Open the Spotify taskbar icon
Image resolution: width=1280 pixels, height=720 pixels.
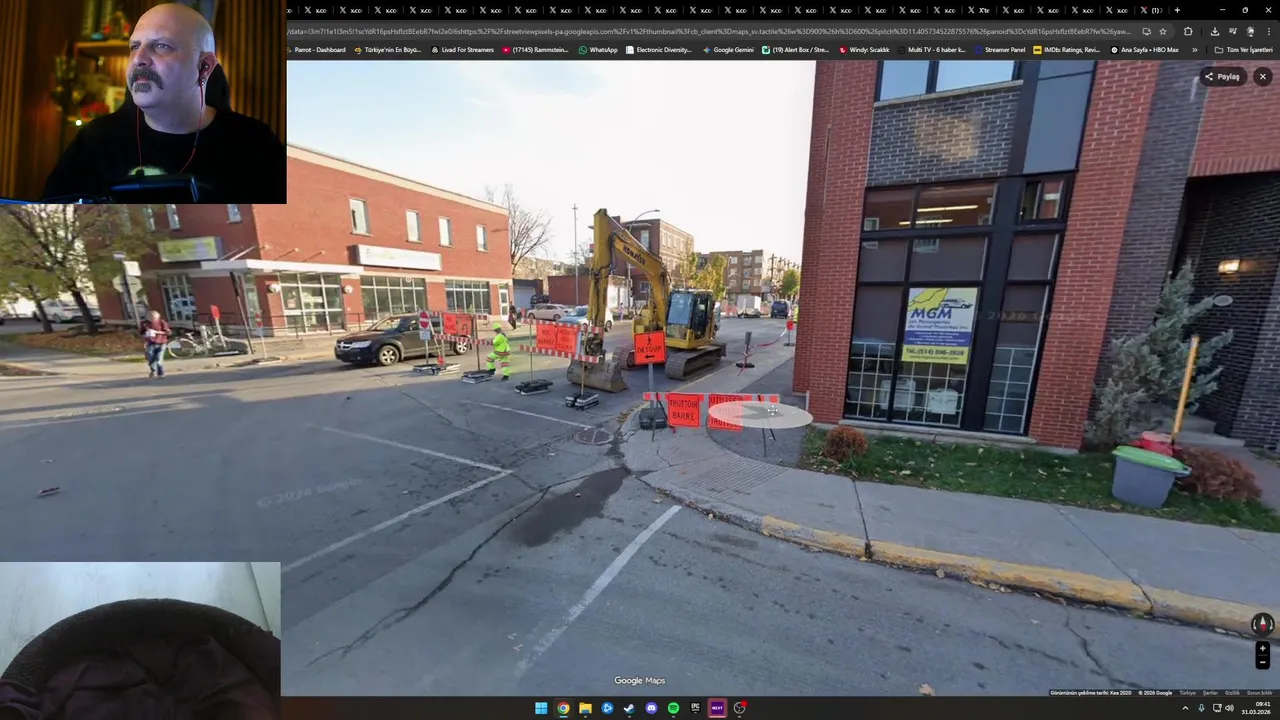pyautogui.click(x=673, y=708)
